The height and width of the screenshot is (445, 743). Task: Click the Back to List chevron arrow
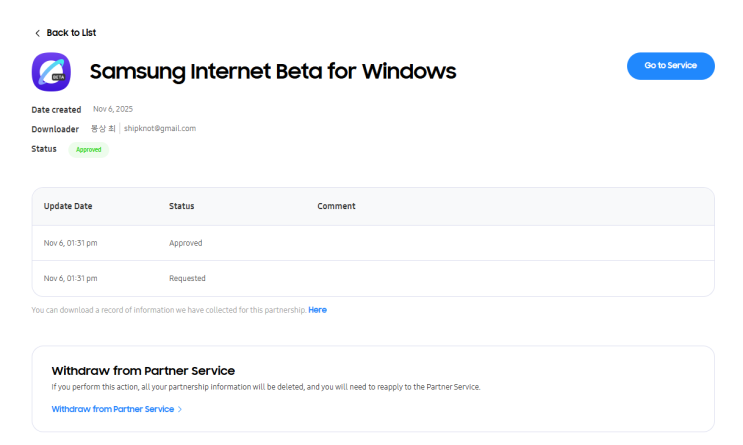(38, 33)
